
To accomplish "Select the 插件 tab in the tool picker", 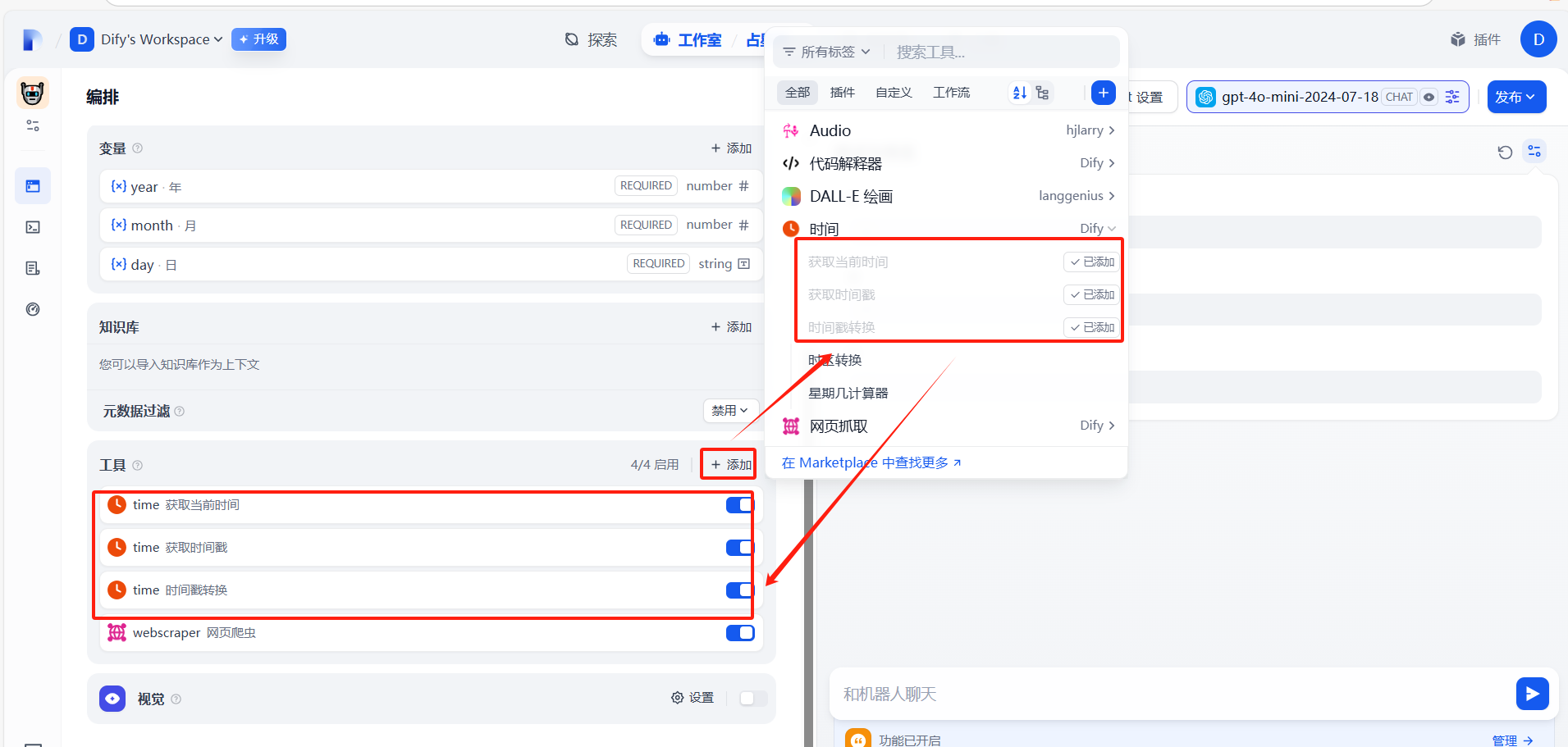I will coord(843,93).
